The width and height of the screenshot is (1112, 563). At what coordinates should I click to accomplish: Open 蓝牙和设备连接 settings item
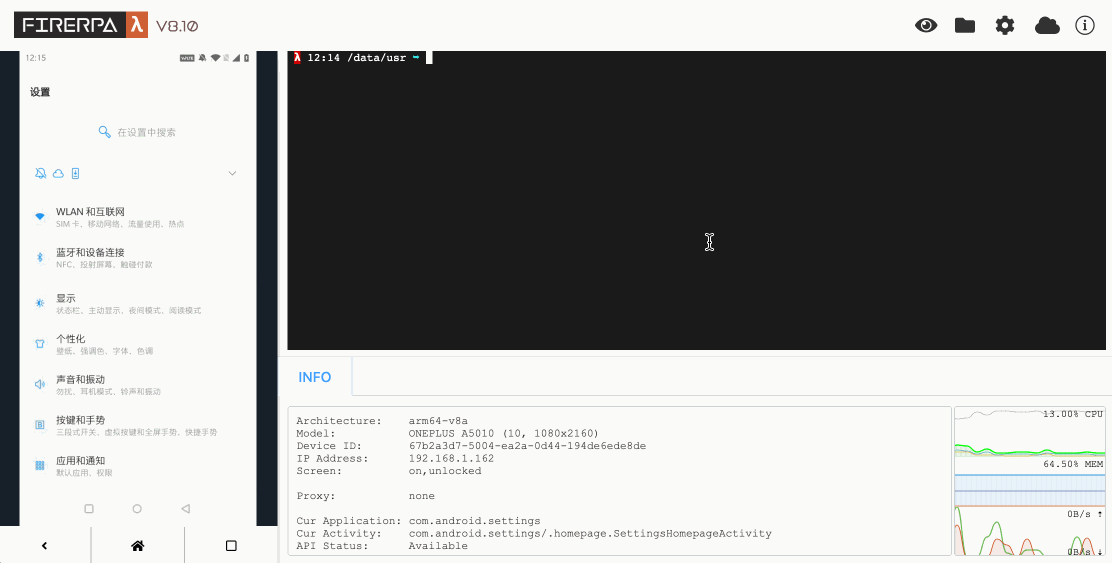click(120, 258)
